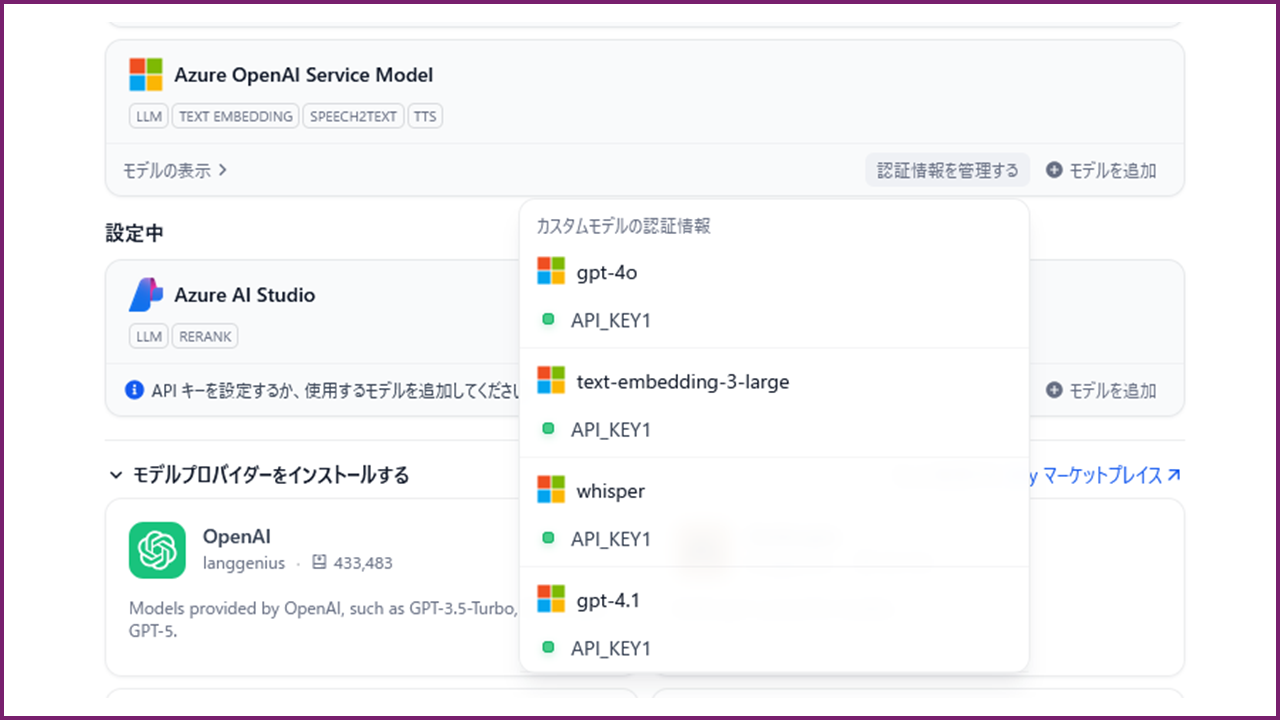Image resolution: width=1280 pixels, height=720 pixels.
Task: Click the Microsoft icon beside text-embedding-3-large
Action: point(551,381)
